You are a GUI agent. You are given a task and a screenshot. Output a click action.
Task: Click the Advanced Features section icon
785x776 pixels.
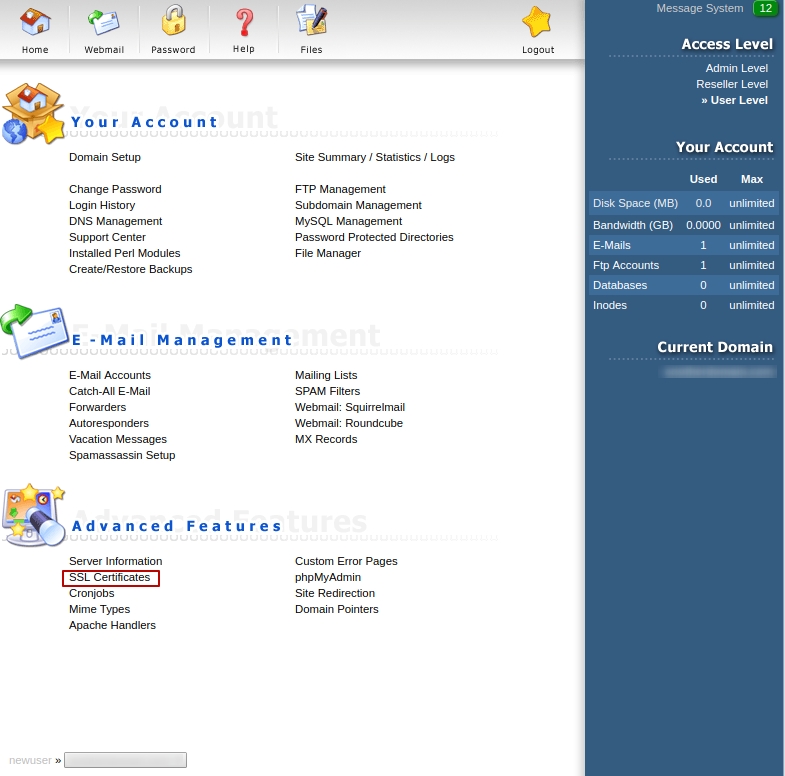[x=34, y=515]
